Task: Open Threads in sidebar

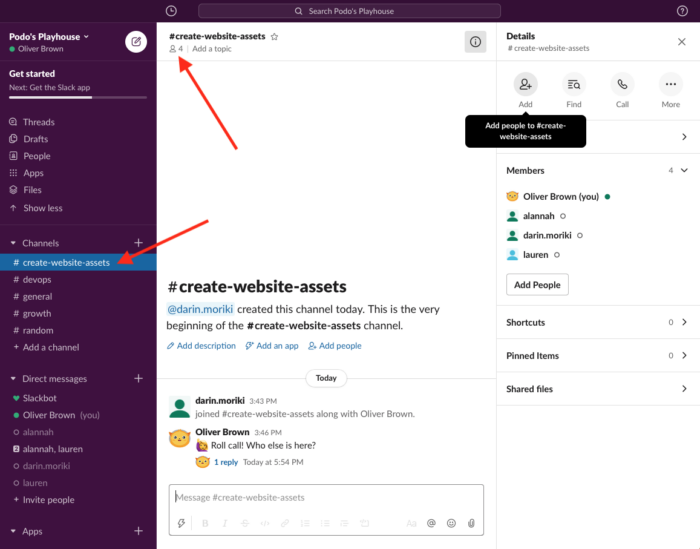Action: click(38, 122)
